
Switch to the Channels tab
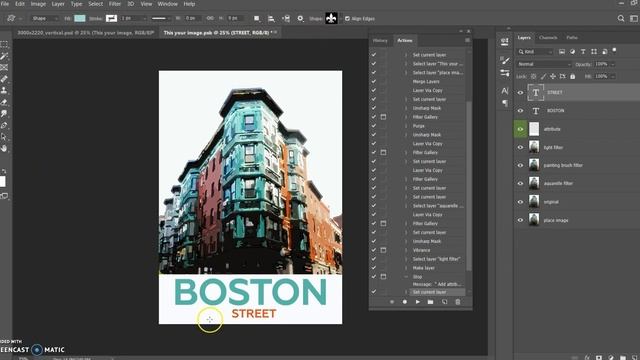[548, 38]
